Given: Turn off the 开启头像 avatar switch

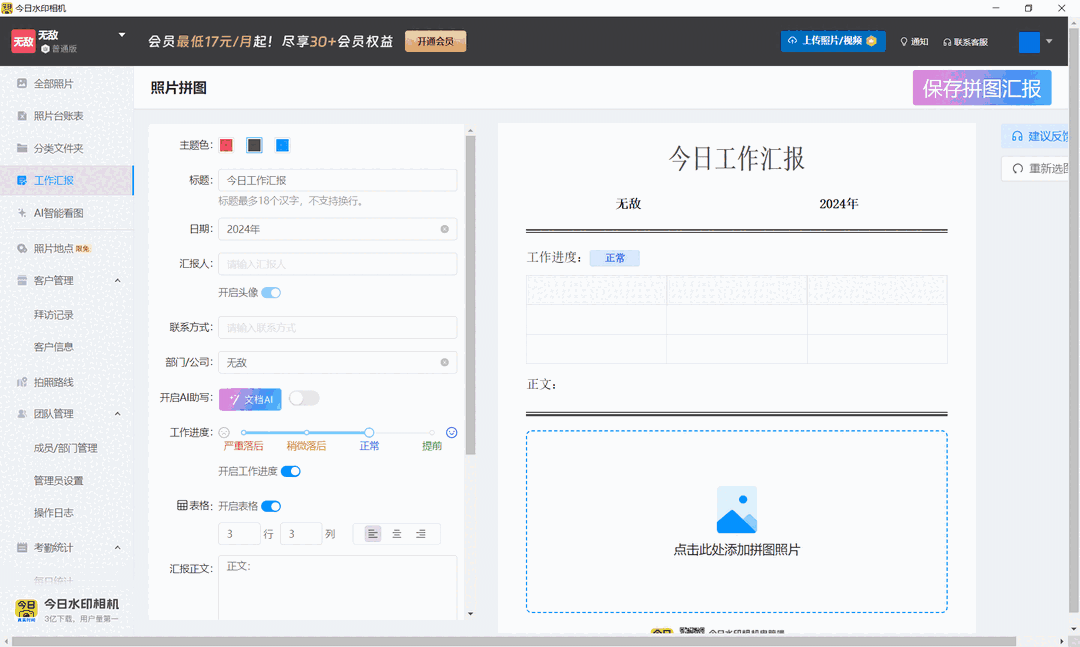Looking at the screenshot, I should coord(271,293).
